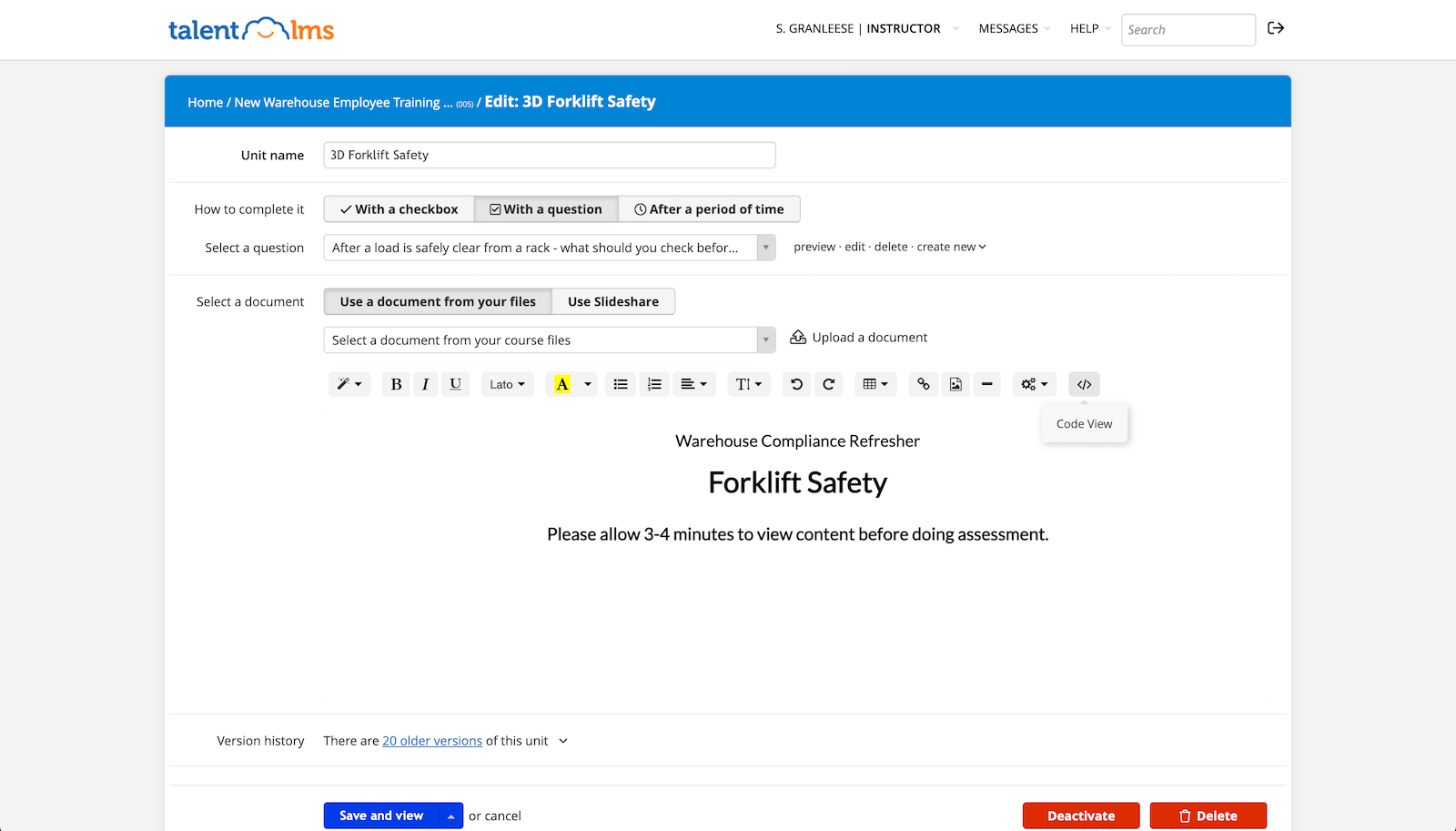Open the Messages menu
The width and height of the screenshot is (1456, 831).
click(x=1014, y=29)
